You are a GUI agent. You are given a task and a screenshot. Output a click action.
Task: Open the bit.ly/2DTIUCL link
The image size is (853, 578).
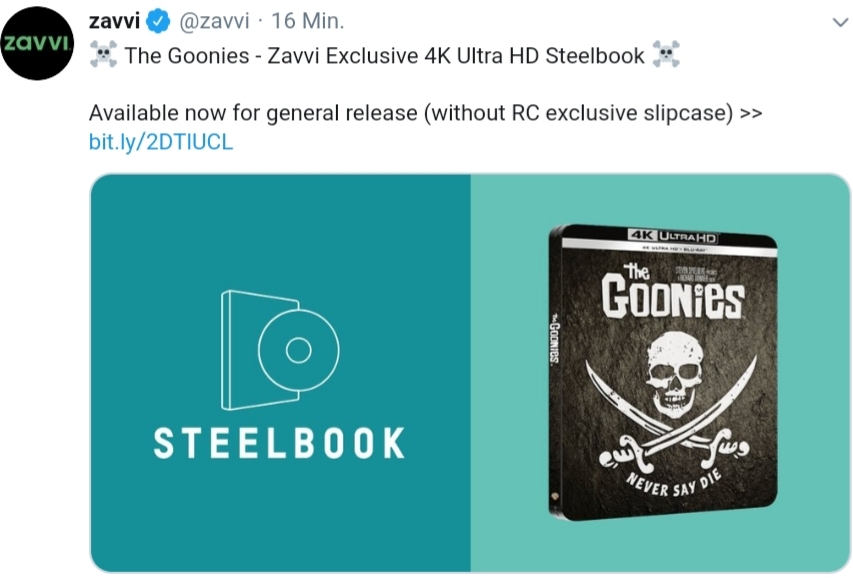click(160, 142)
